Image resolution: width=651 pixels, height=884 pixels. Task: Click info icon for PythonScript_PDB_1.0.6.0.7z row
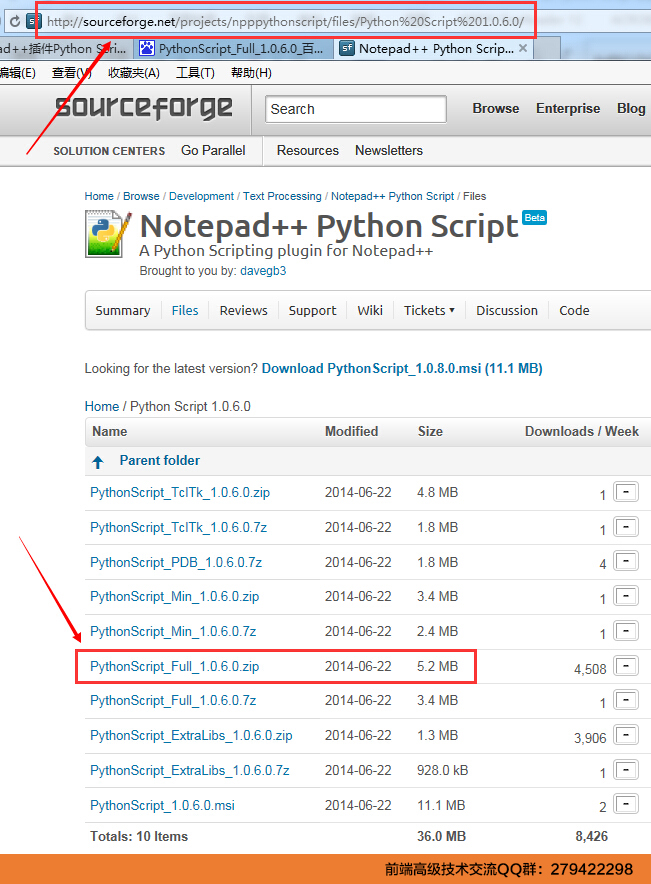(x=626, y=562)
